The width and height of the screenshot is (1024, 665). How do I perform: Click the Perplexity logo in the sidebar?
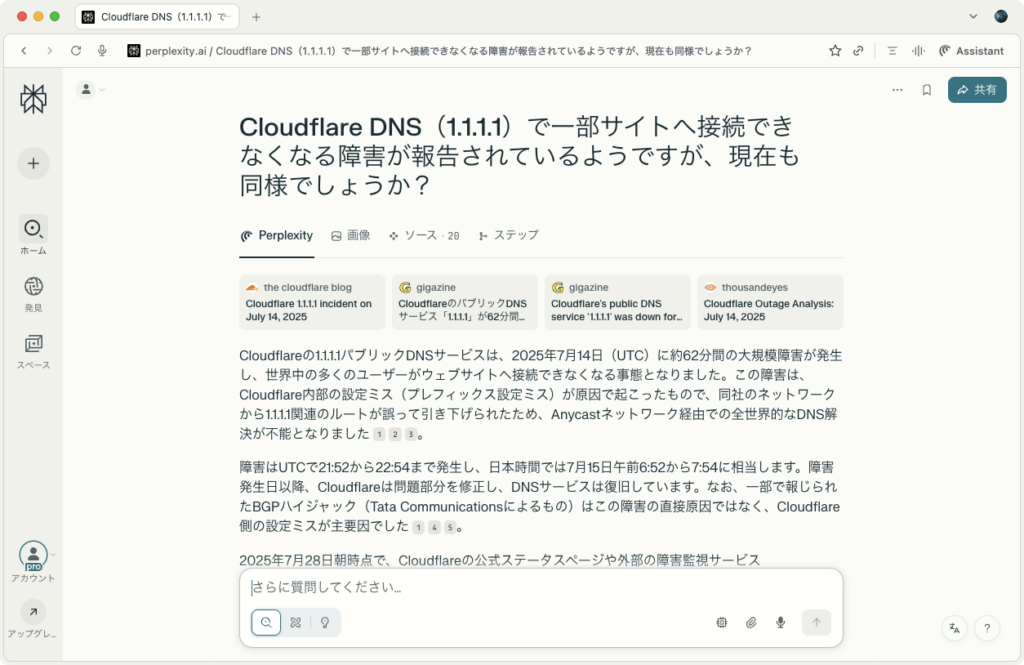click(x=33, y=99)
